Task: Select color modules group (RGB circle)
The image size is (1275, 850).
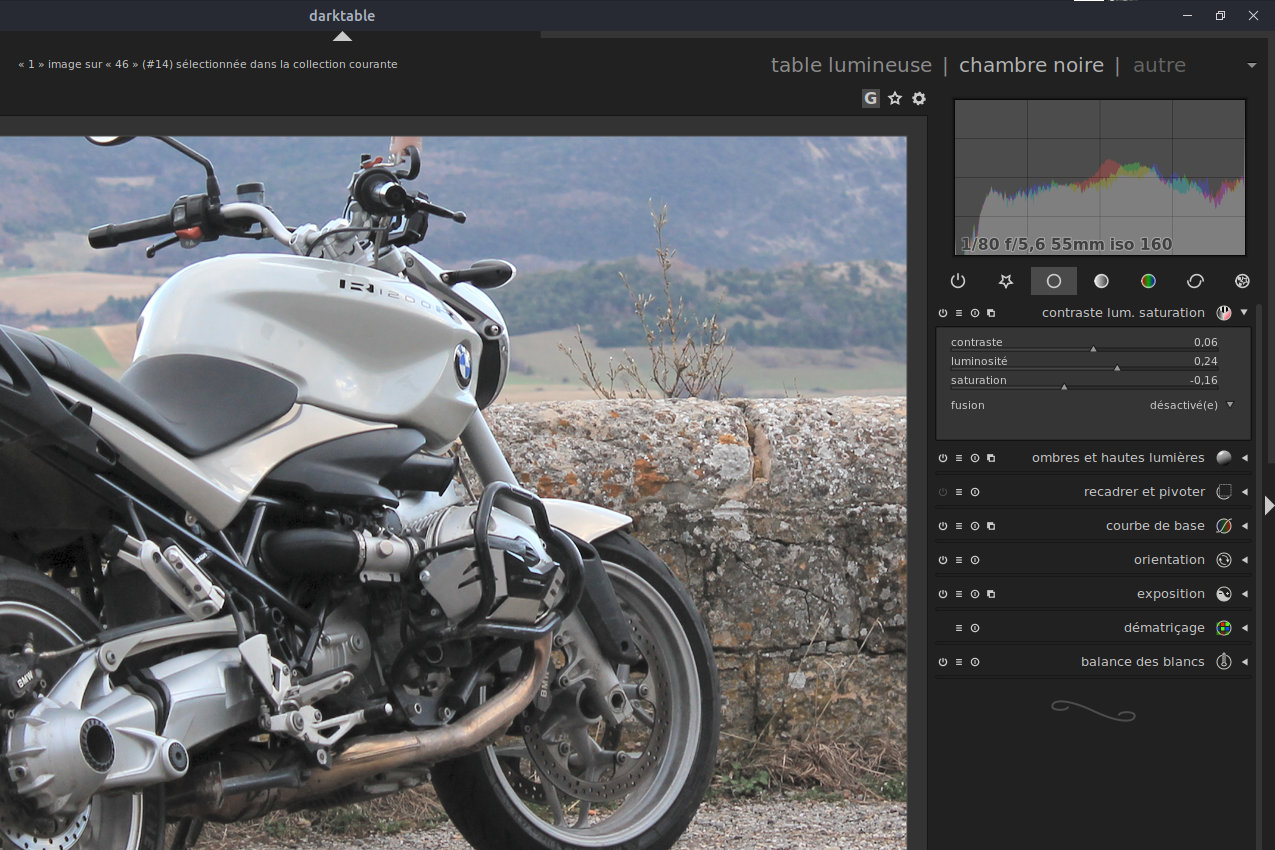Action: [x=1148, y=281]
